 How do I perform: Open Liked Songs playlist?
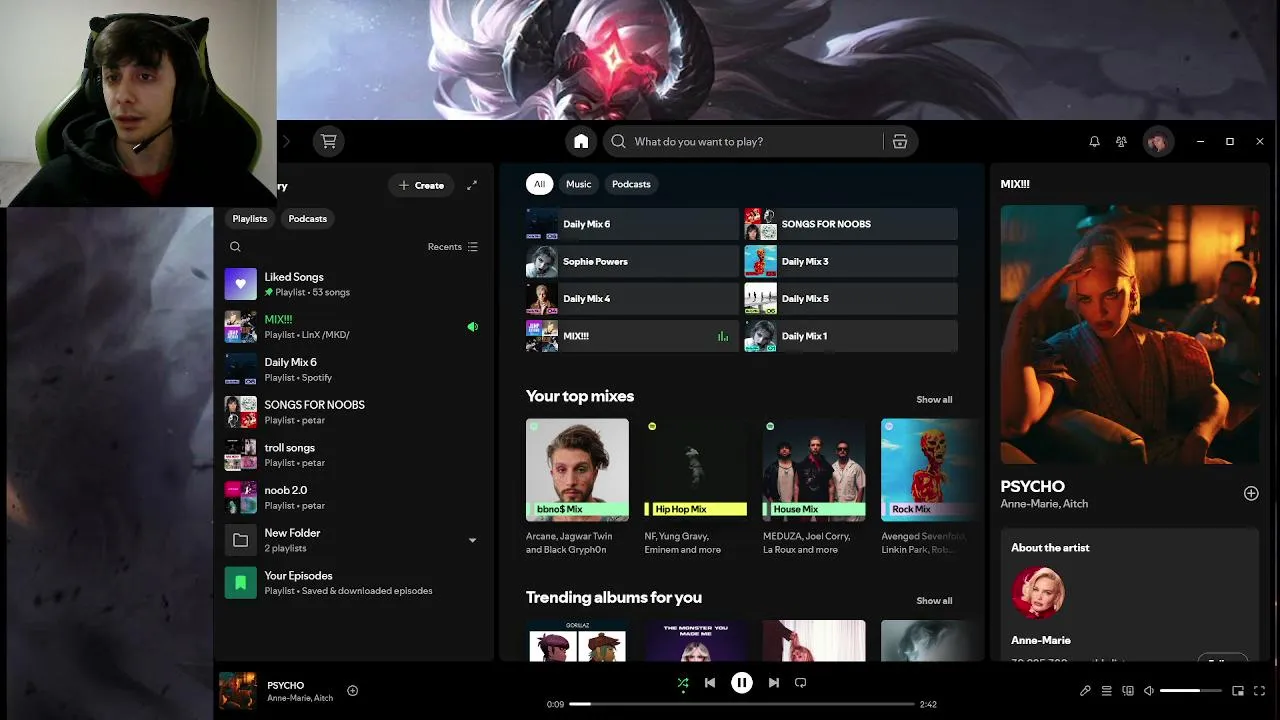pyautogui.click(x=352, y=284)
